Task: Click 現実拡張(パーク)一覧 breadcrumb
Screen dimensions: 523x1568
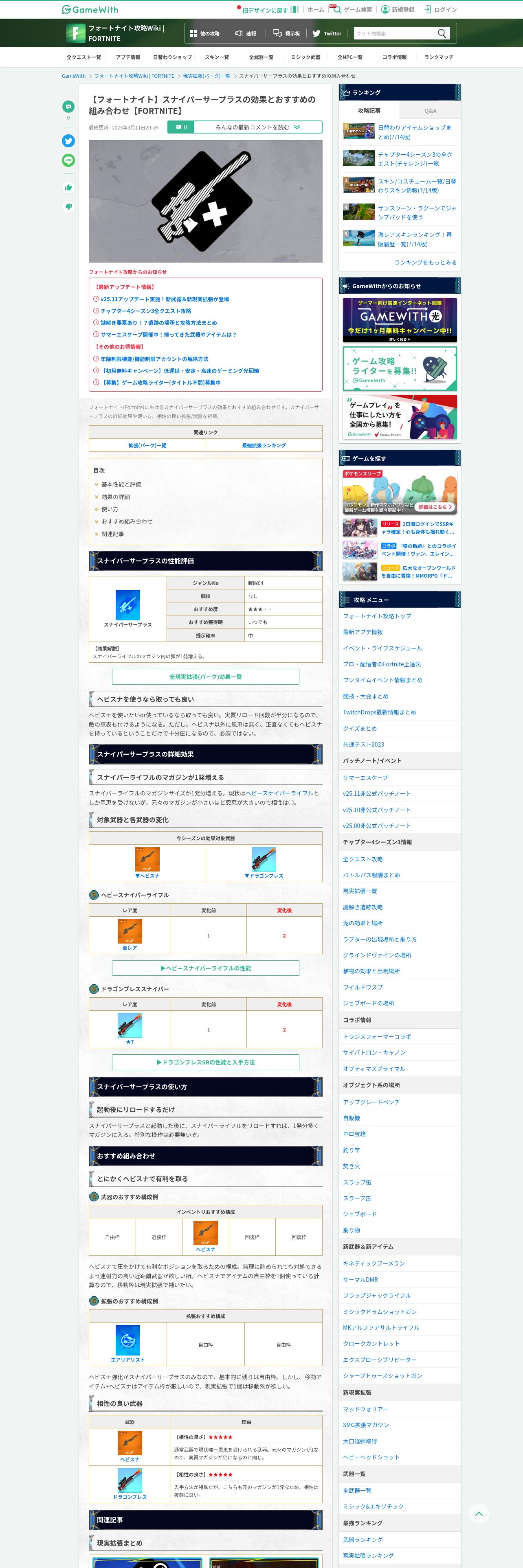Action: pos(207,76)
